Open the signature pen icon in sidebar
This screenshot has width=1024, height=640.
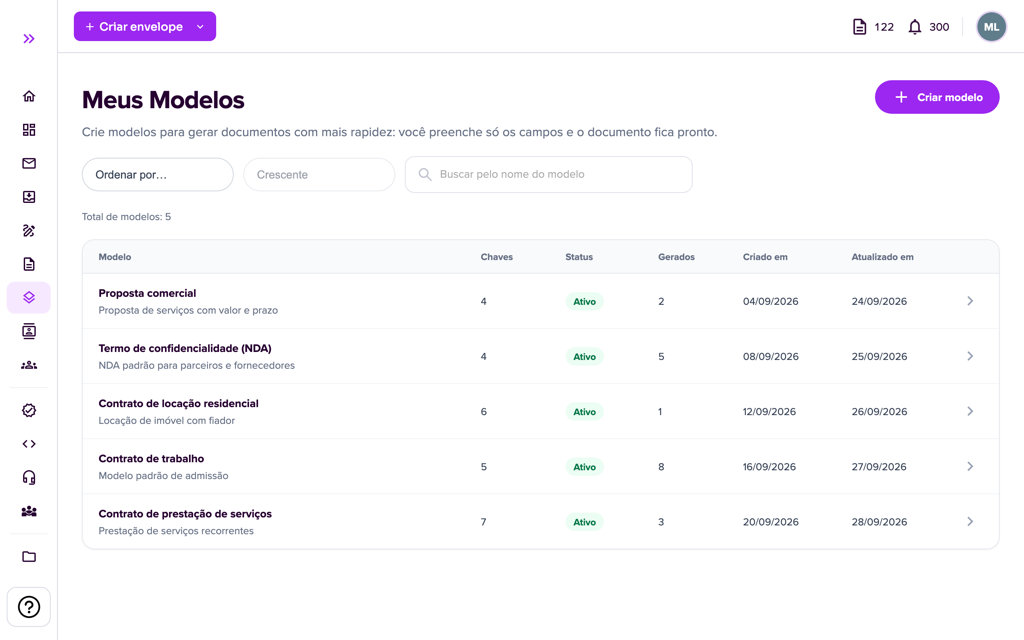[29, 231]
